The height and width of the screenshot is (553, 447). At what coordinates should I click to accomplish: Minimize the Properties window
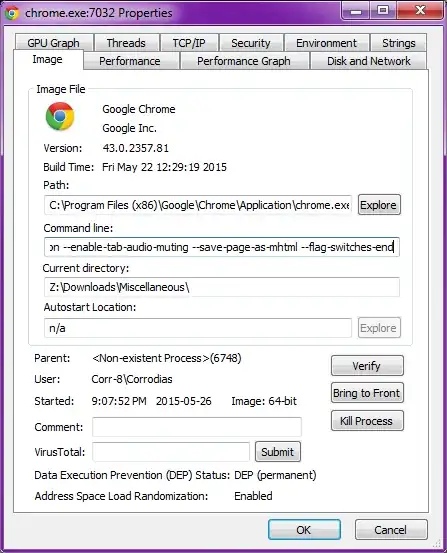click(356, 11)
